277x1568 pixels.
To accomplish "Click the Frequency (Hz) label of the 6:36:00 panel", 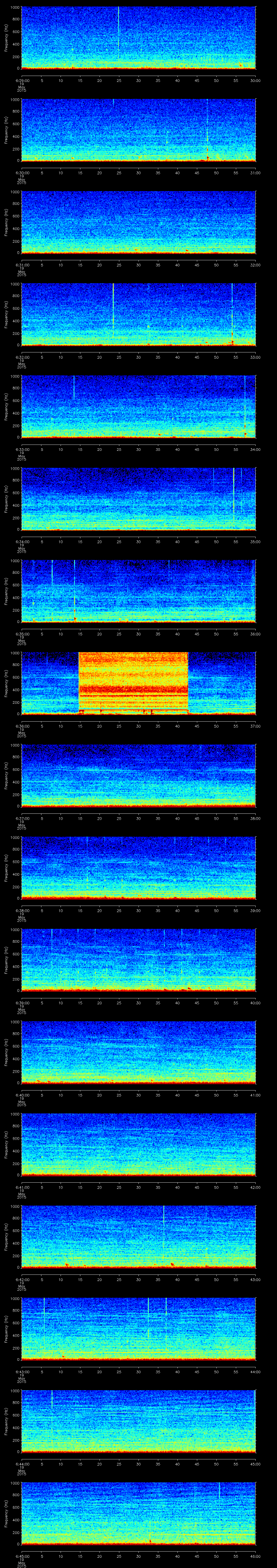I will pyautogui.click(x=6, y=683).
